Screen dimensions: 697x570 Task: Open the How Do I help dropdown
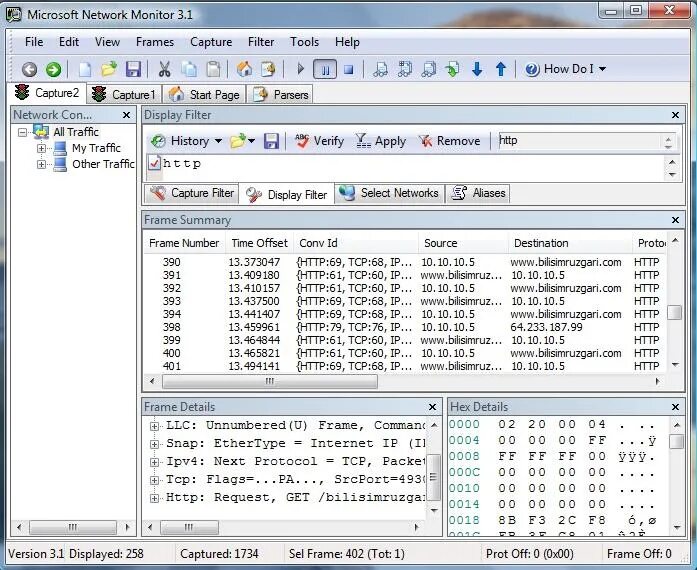[565, 69]
